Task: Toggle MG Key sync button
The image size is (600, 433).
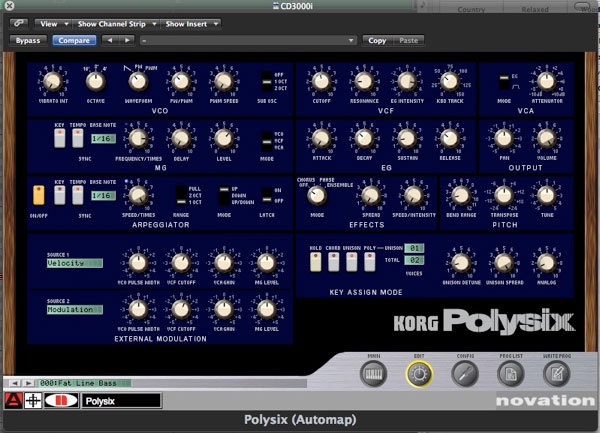Action: pyautogui.click(x=59, y=138)
